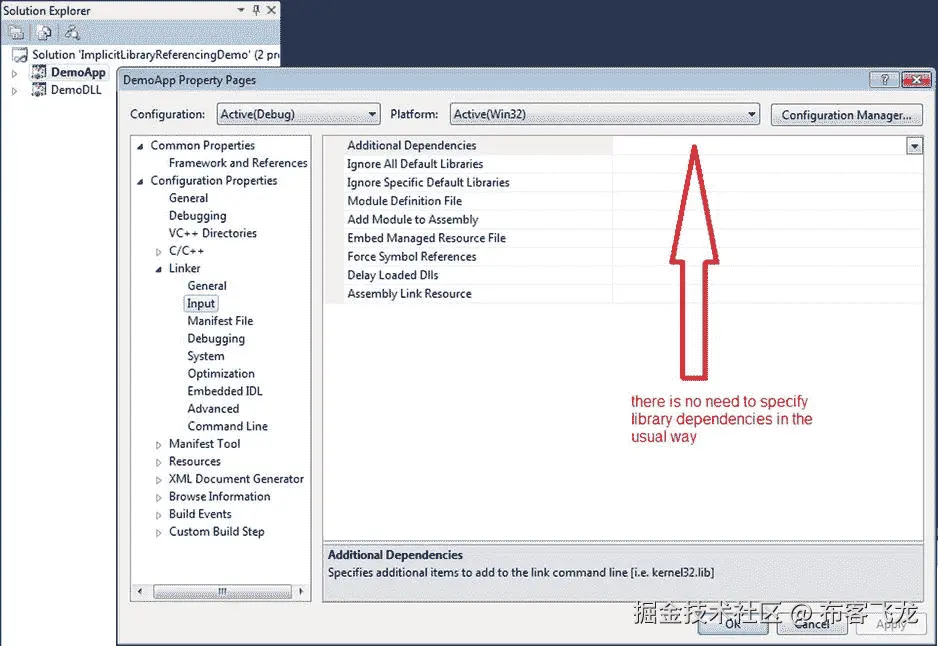Click the solution file icon
Viewport: 938px width, 646px height.
(x=20, y=55)
